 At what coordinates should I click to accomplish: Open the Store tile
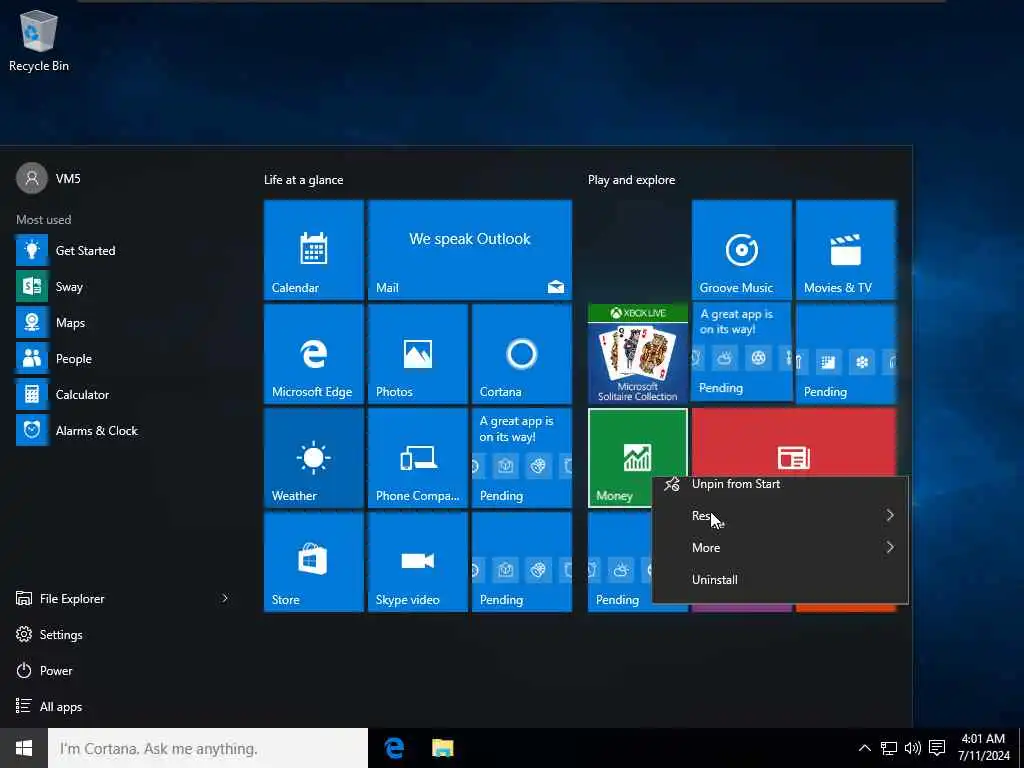tap(313, 562)
